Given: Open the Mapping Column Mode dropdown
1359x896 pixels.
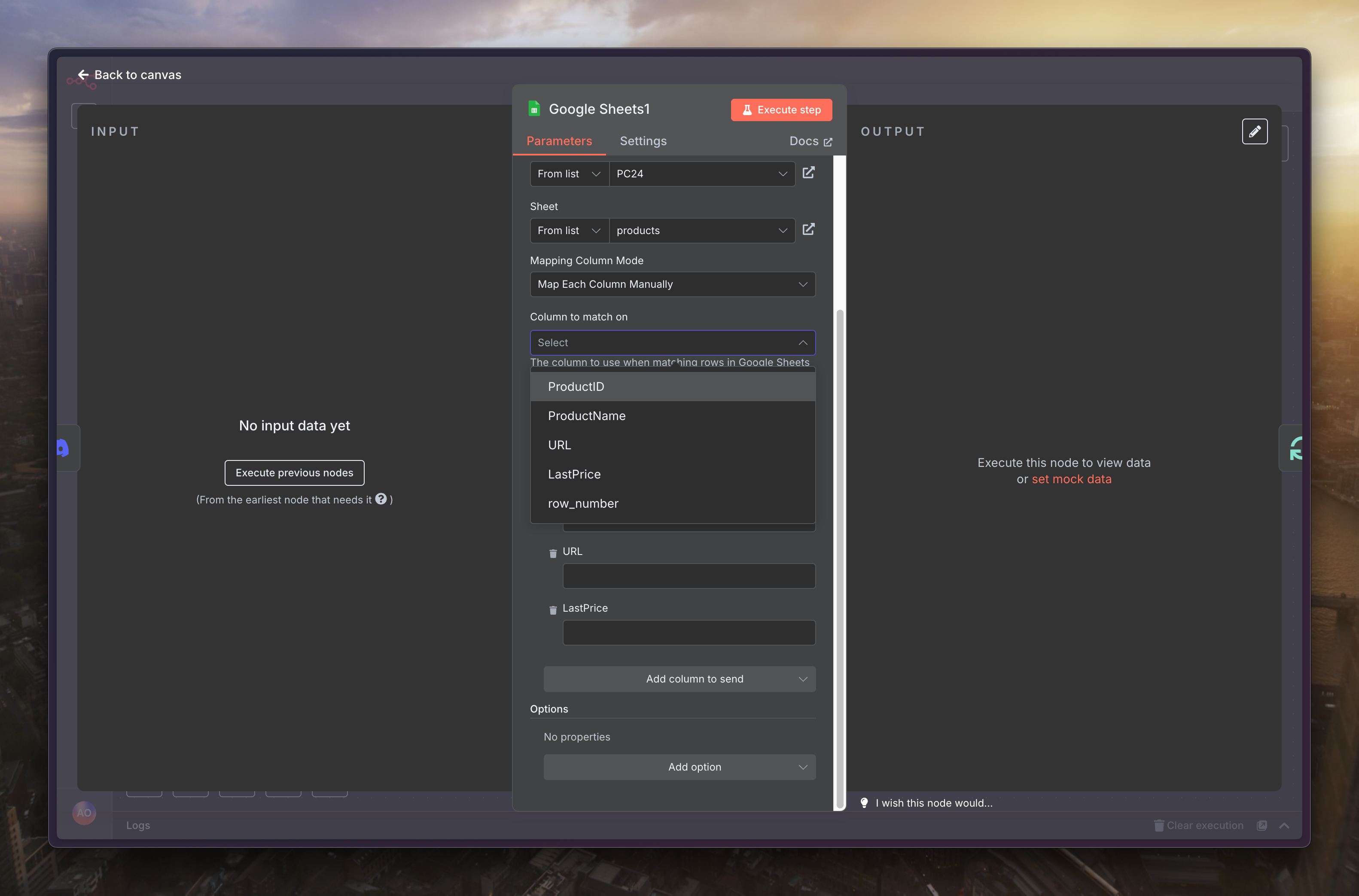Looking at the screenshot, I should [x=672, y=284].
